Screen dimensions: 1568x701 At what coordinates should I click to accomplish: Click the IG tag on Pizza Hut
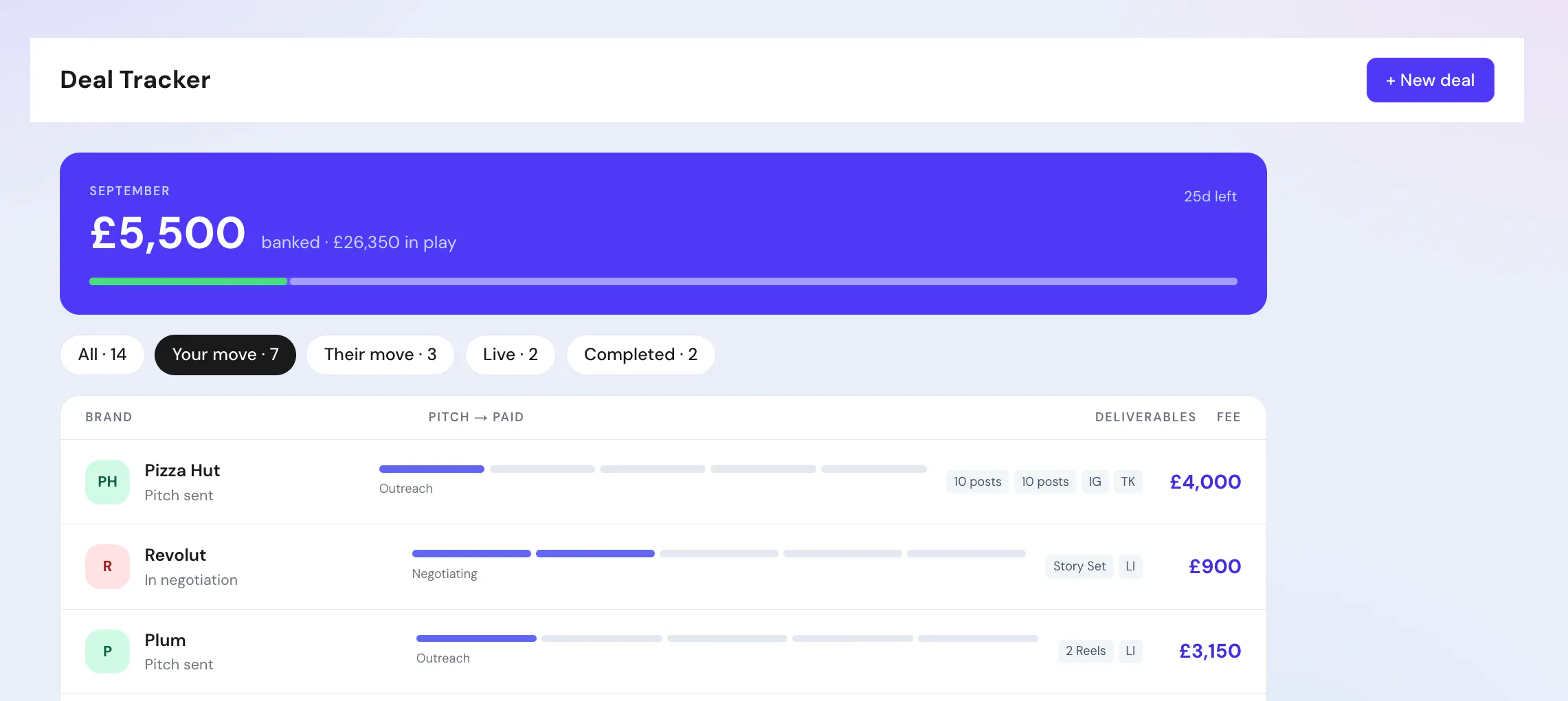(x=1095, y=482)
